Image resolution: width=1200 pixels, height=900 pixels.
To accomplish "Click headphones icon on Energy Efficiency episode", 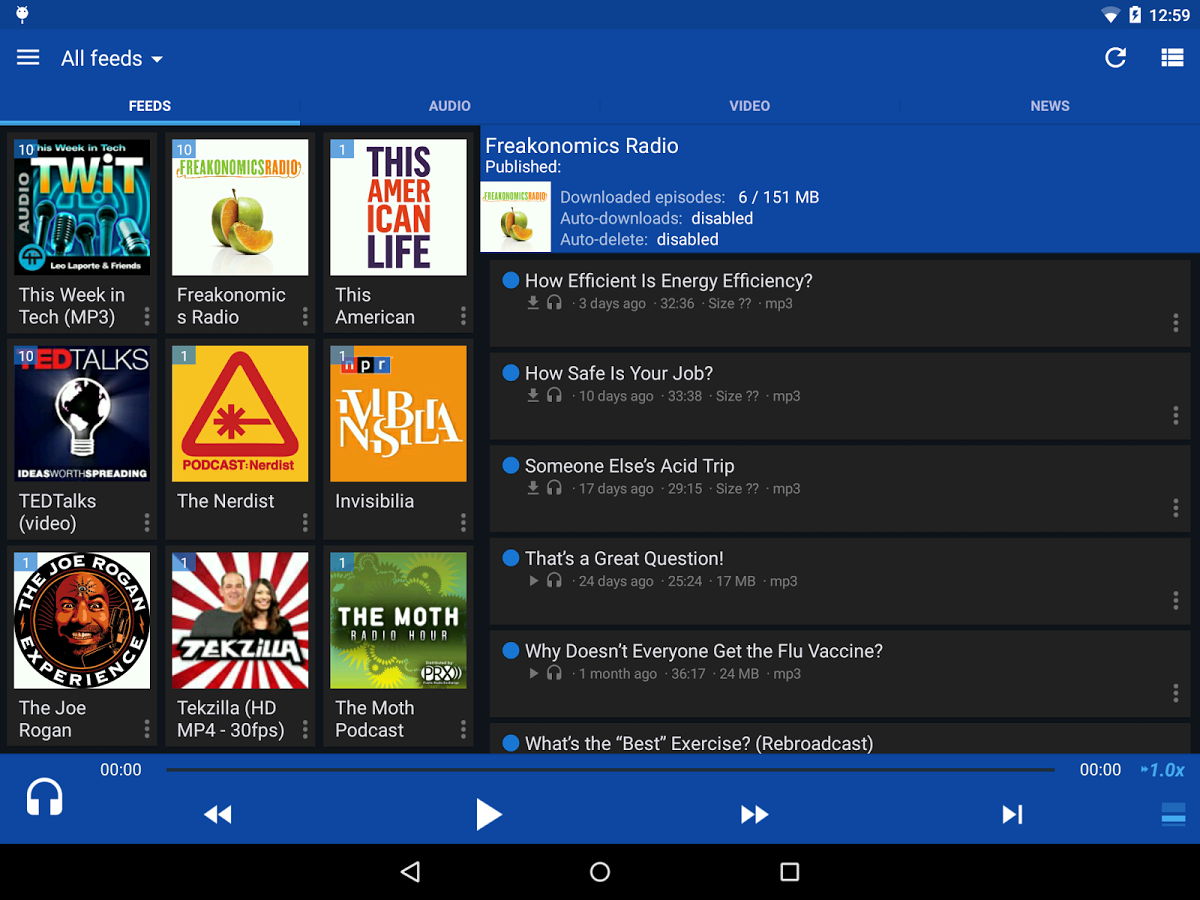I will (x=554, y=302).
